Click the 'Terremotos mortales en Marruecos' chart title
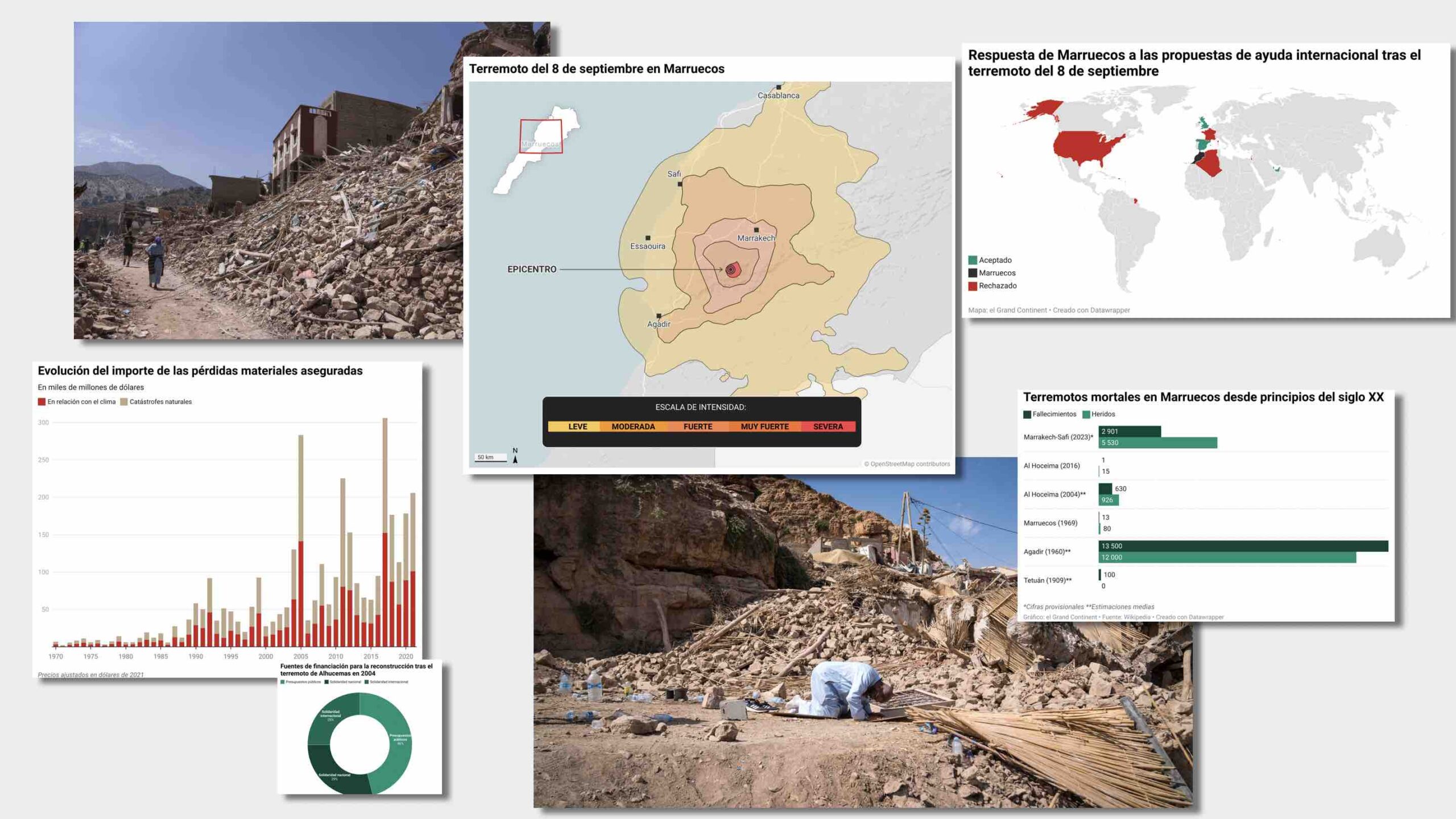 tap(1203, 397)
